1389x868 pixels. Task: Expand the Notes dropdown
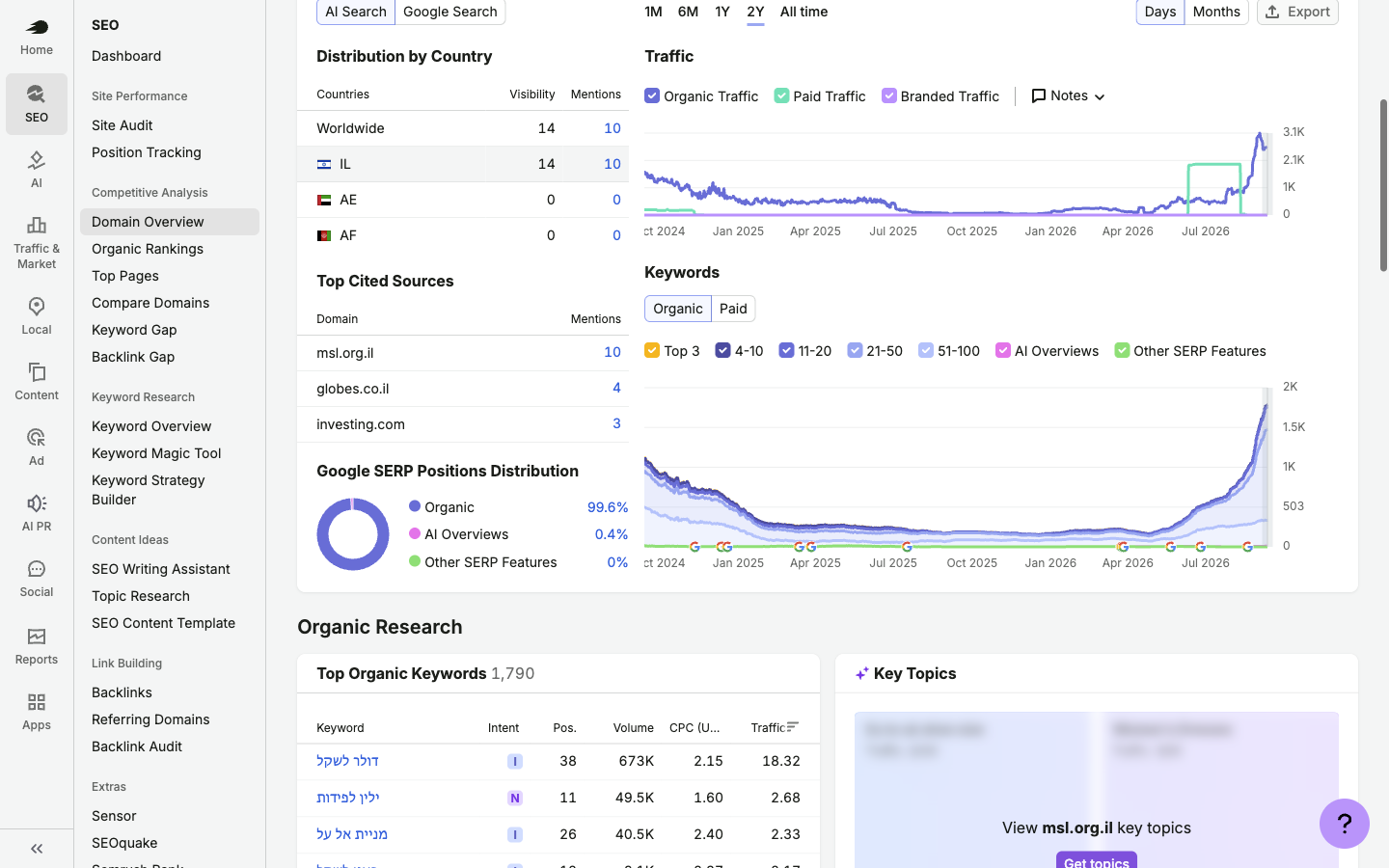[1068, 95]
